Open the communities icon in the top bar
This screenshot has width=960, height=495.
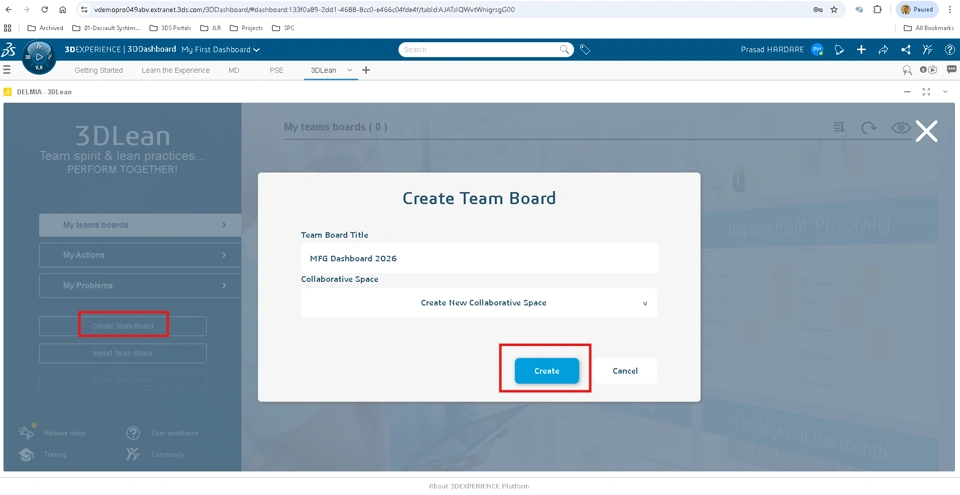click(x=928, y=50)
